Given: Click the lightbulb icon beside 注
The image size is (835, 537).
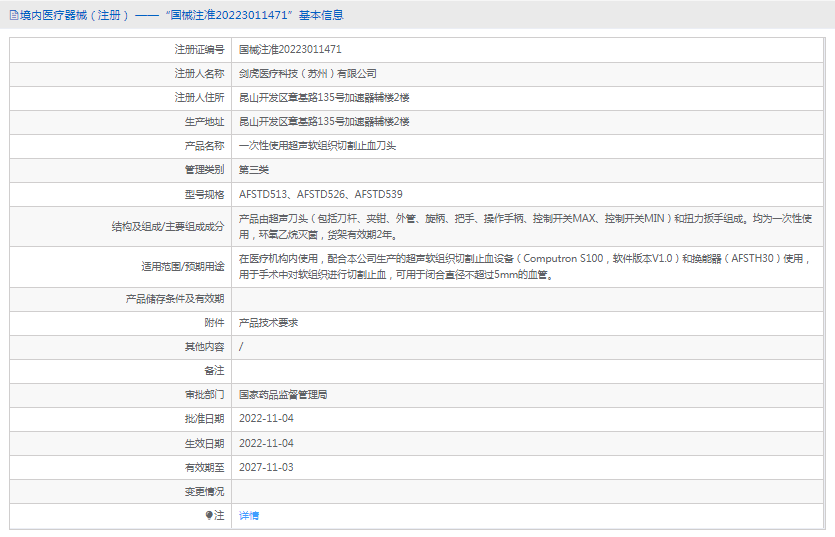Looking at the screenshot, I should click(209, 515).
